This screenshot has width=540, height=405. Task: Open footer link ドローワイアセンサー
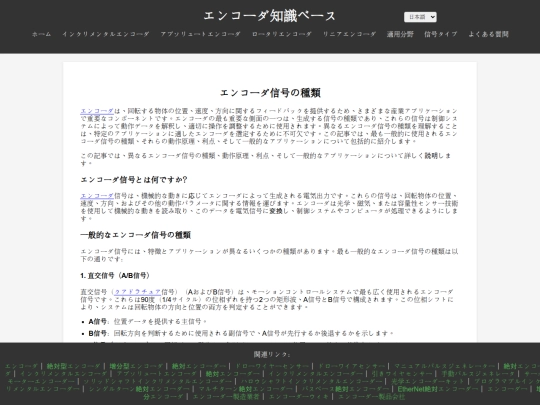[351, 366]
